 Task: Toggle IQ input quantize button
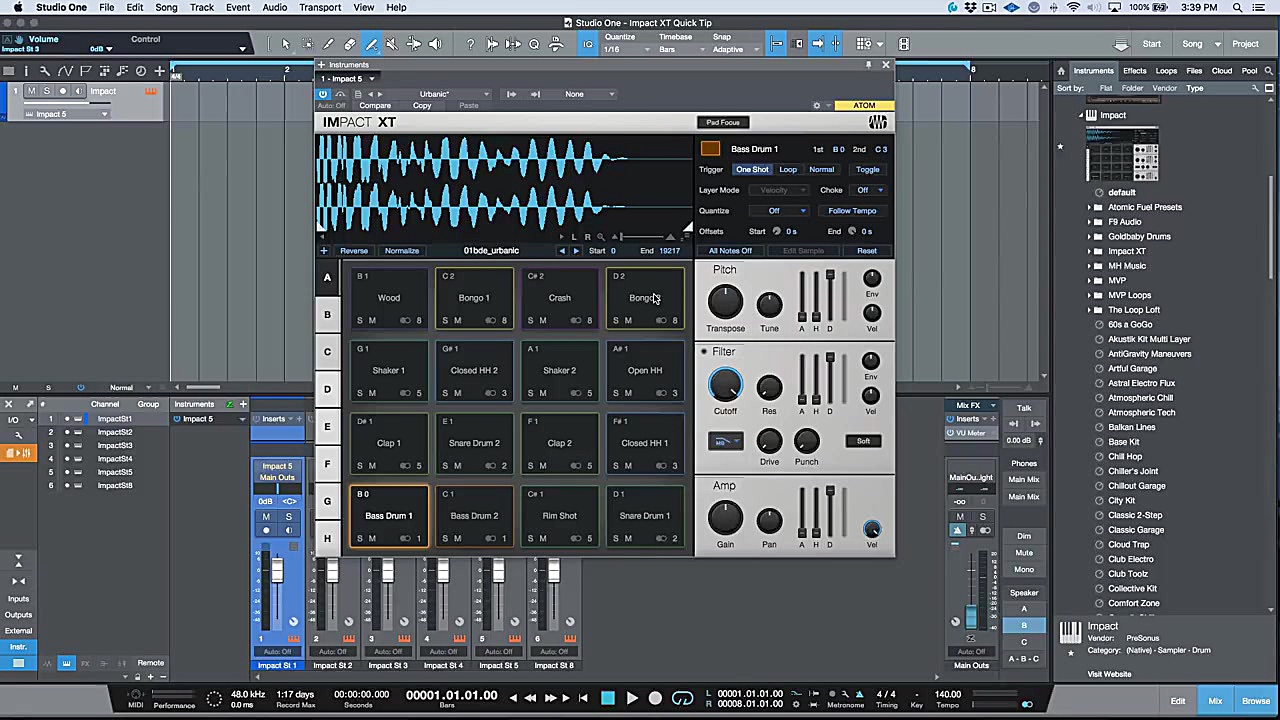(588, 44)
